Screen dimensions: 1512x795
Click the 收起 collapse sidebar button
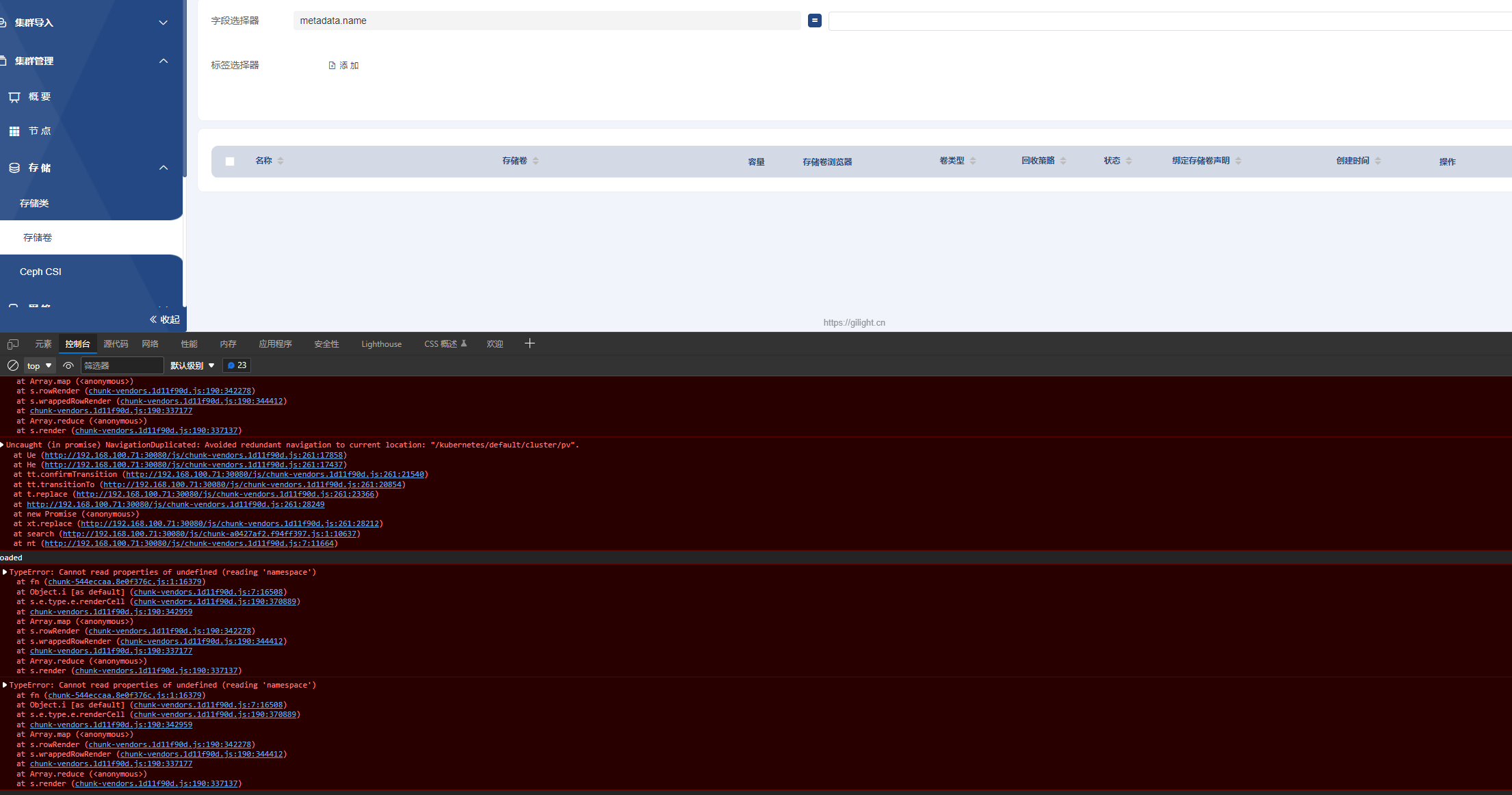click(x=165, y=320)
